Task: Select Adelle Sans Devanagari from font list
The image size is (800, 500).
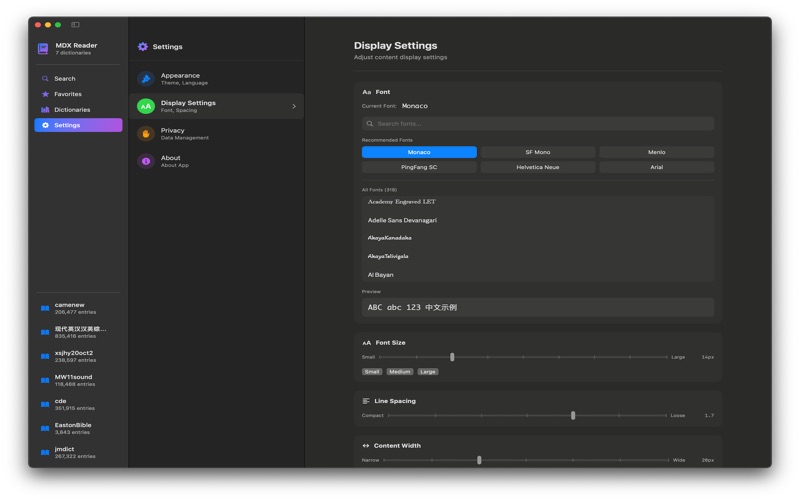Action: [402, 220]
